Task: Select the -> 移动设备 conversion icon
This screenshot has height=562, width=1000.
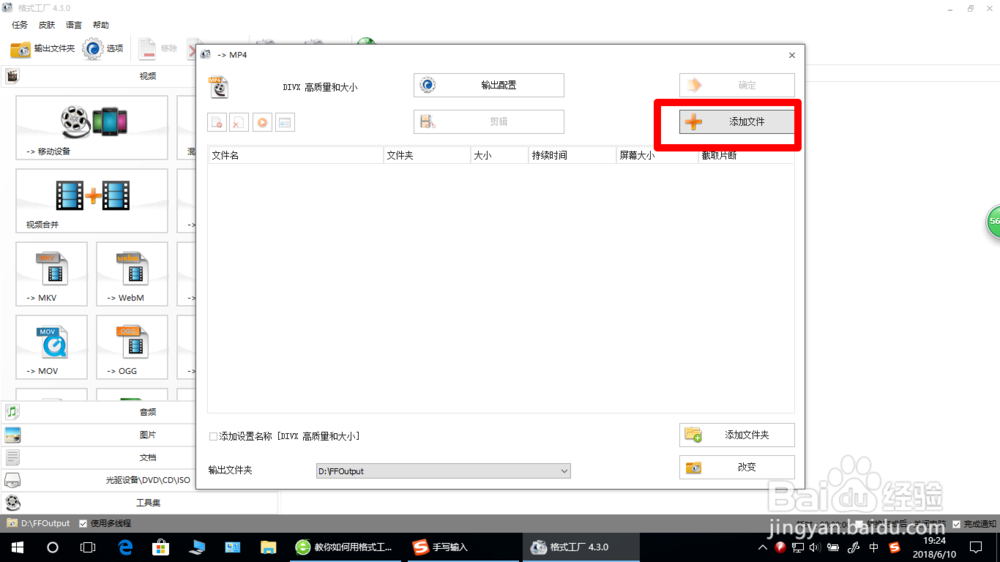Action: (92, 128)
